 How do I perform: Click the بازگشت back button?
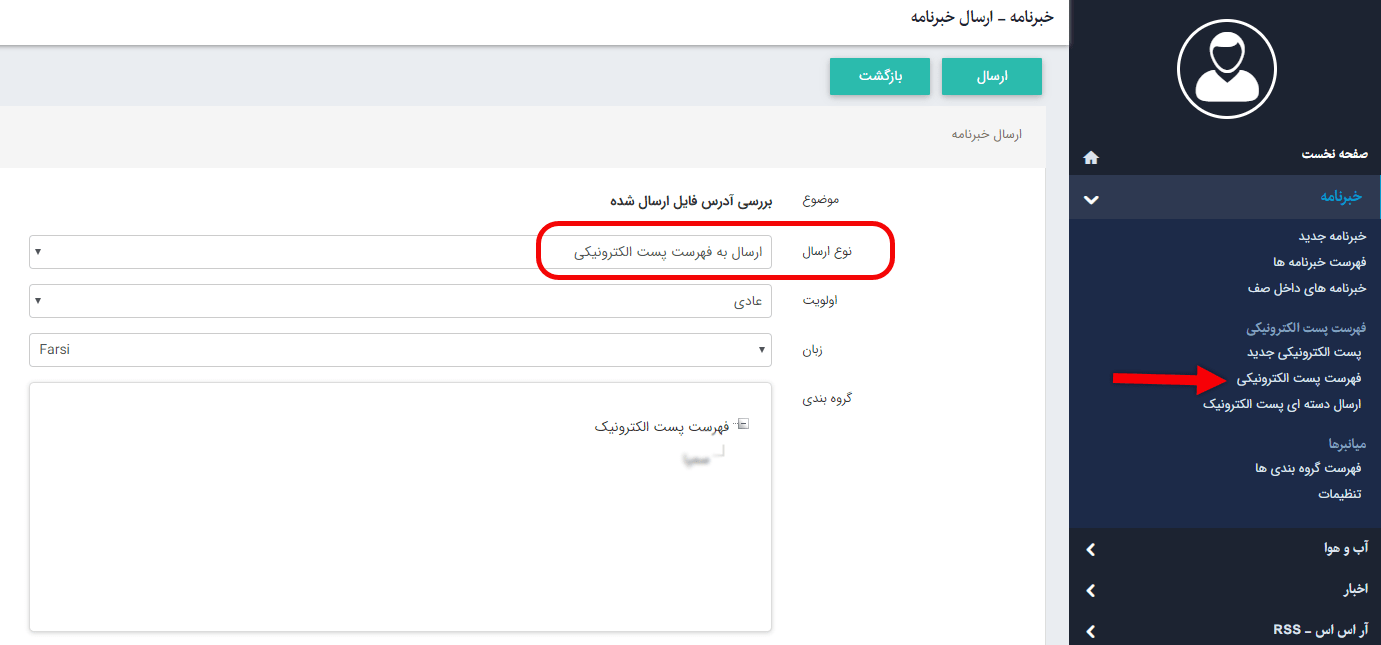point(879,76)
